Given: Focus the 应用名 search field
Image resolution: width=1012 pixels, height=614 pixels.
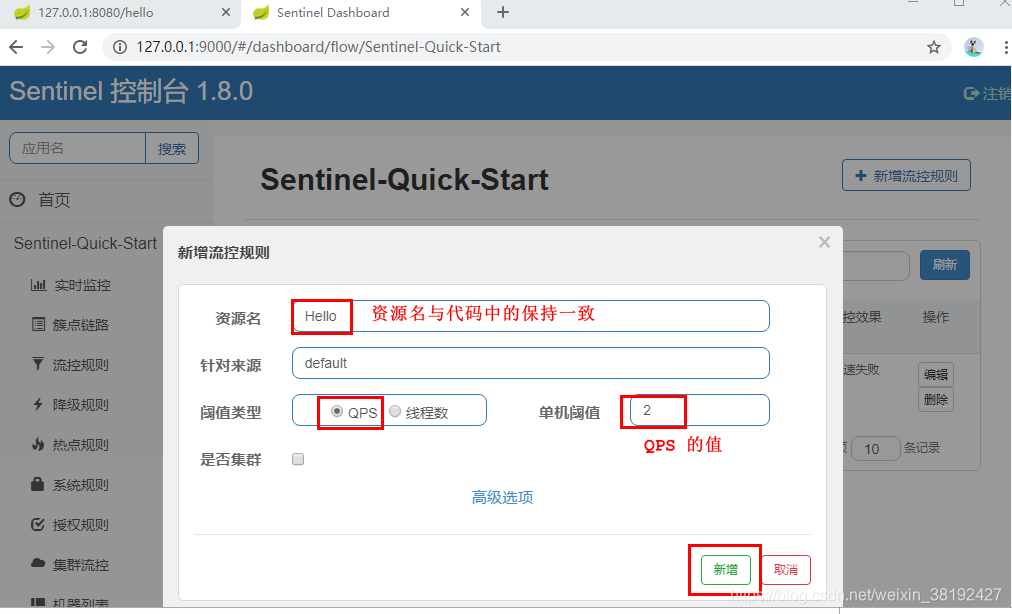Looking at the screenshot, I should (x=77, y=148).
